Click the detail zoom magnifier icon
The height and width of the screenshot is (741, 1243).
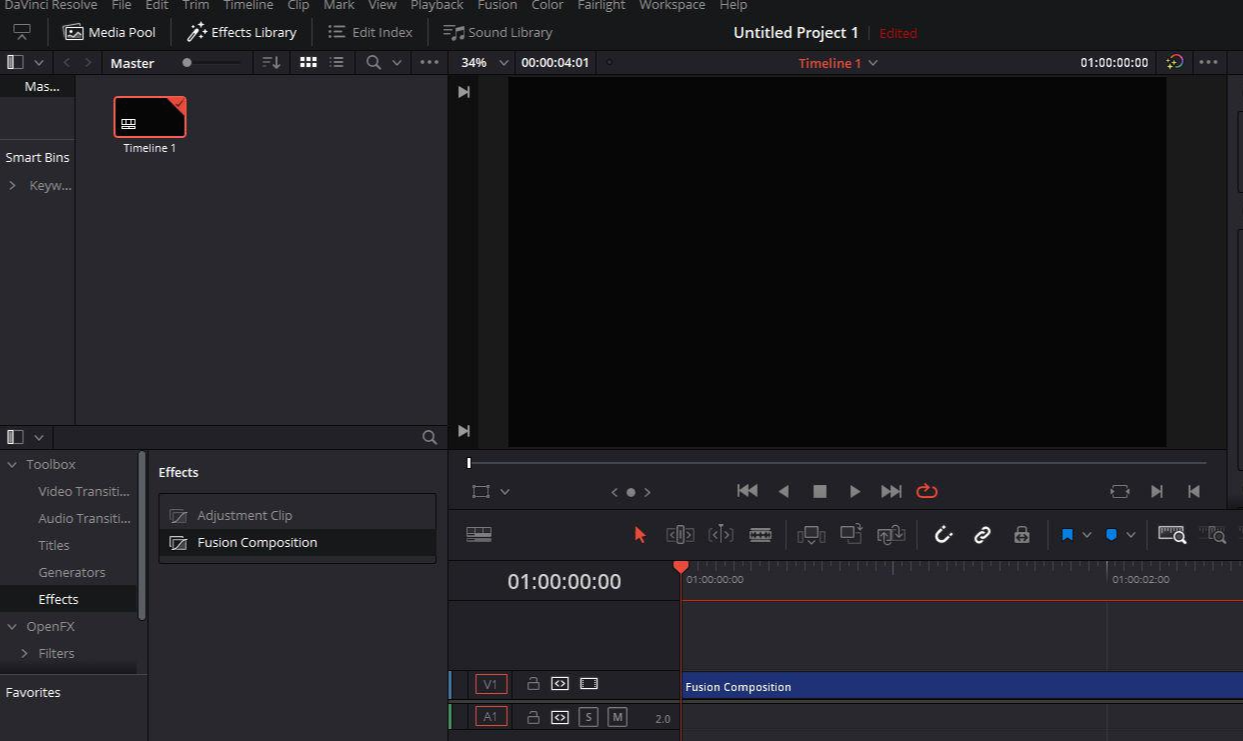(1212, 535)
